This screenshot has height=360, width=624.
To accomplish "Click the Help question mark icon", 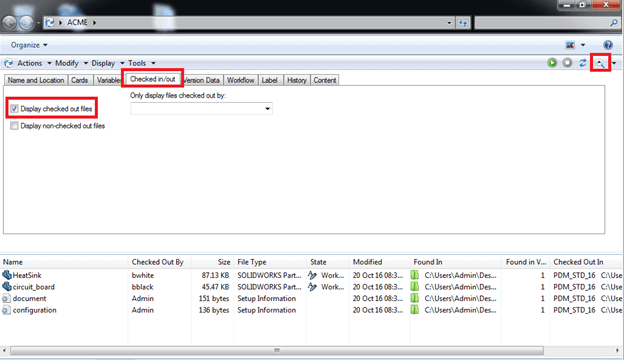I will click(x=608, y=45).
